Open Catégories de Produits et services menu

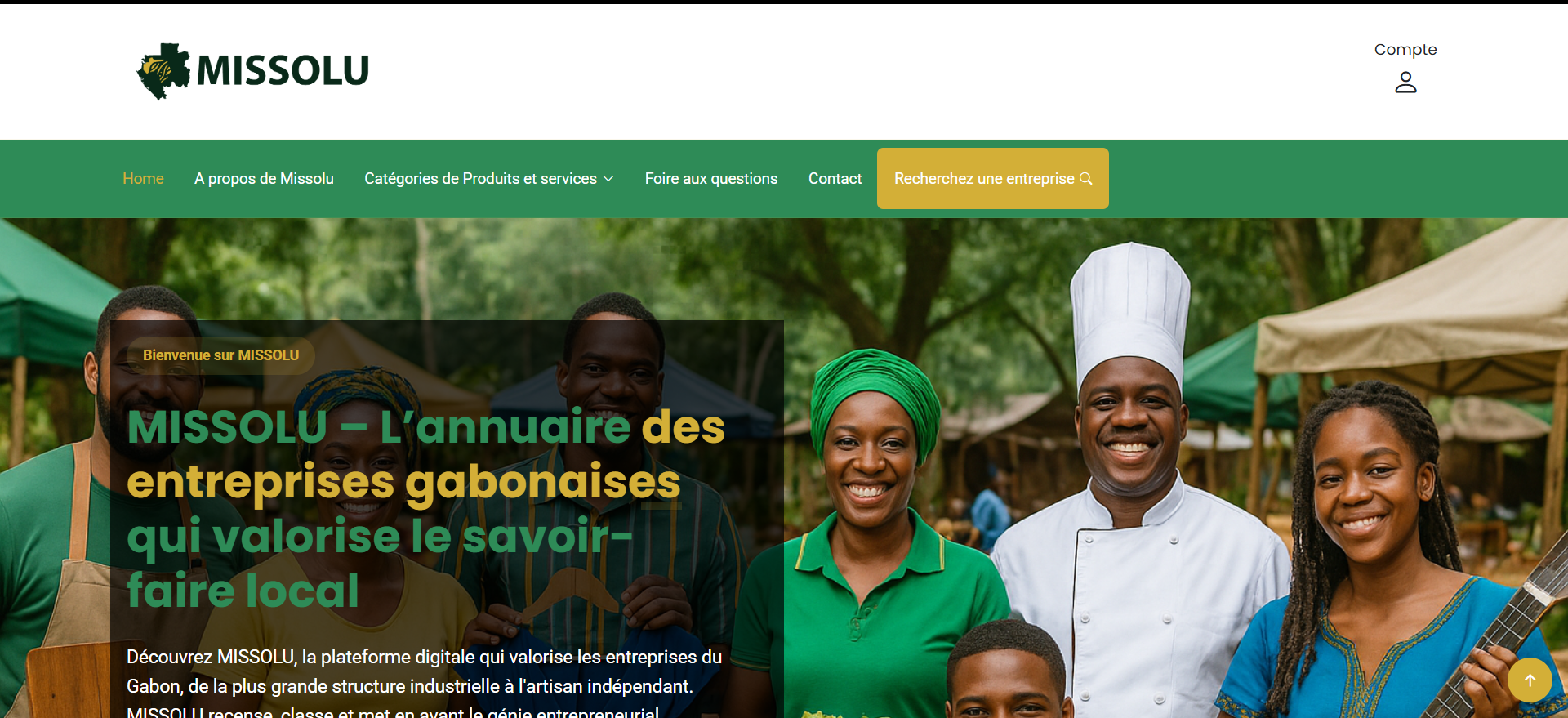click(488, 178)
